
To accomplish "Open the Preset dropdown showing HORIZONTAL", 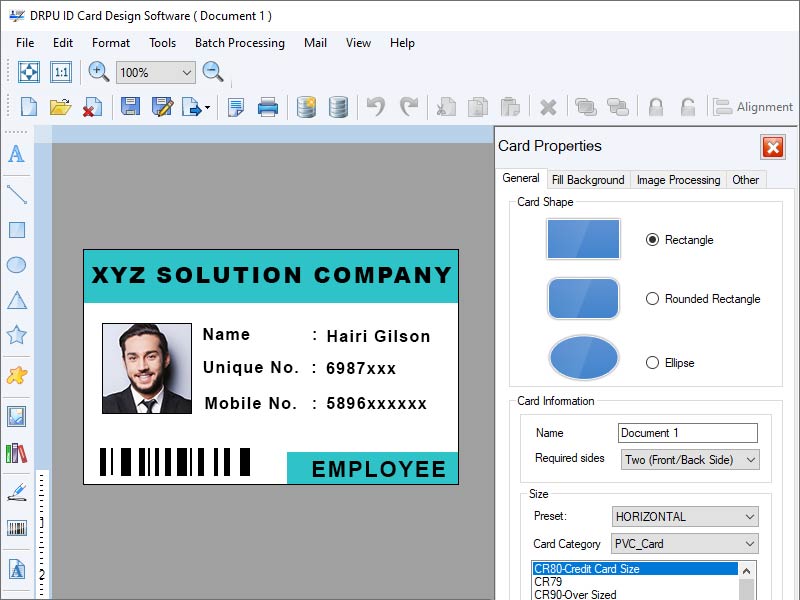I will [x=684, y=516].
